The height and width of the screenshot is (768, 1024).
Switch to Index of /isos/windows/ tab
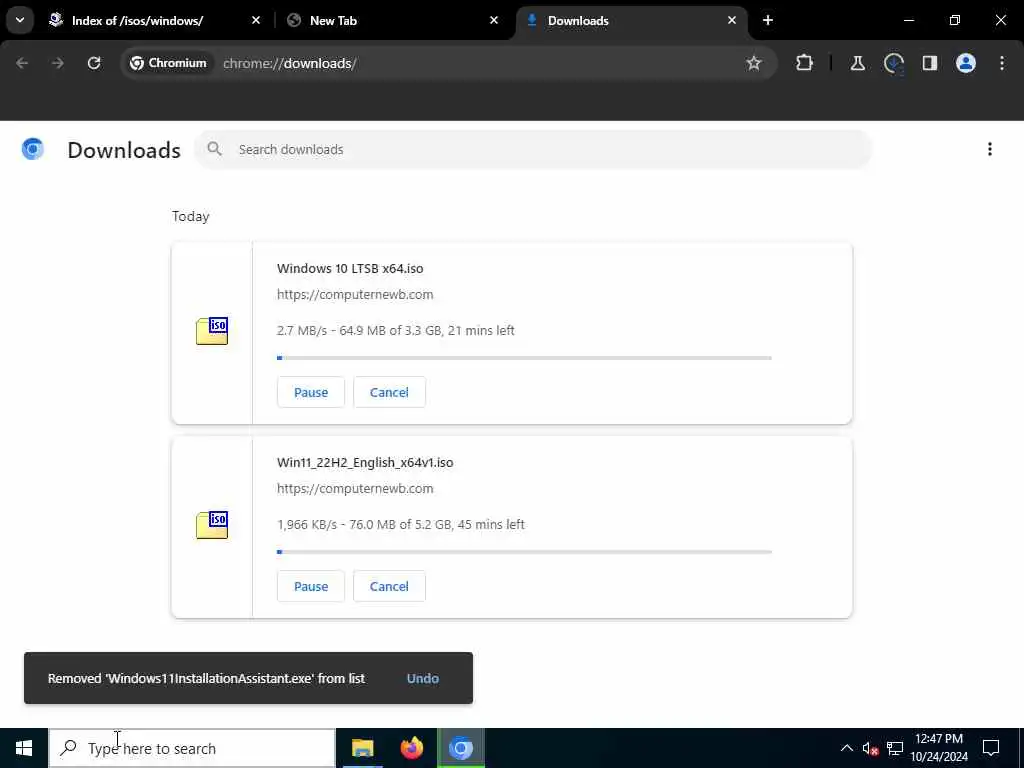(155, 20)
